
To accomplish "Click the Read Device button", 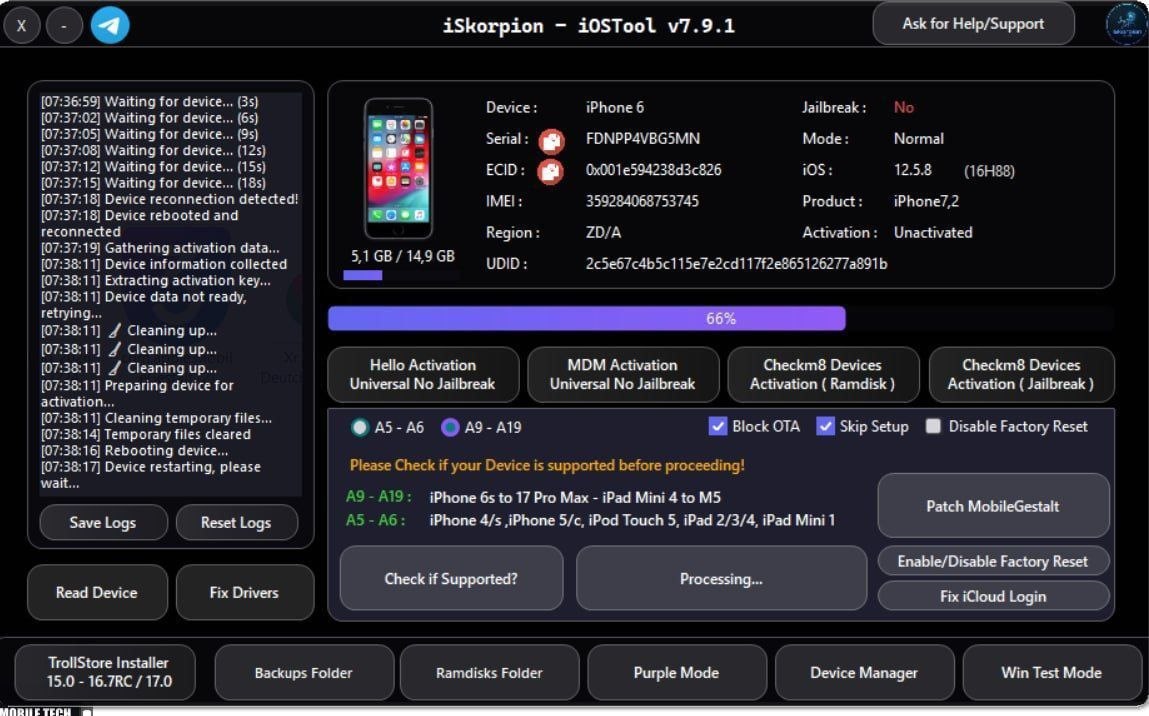I will click(97, 592).
